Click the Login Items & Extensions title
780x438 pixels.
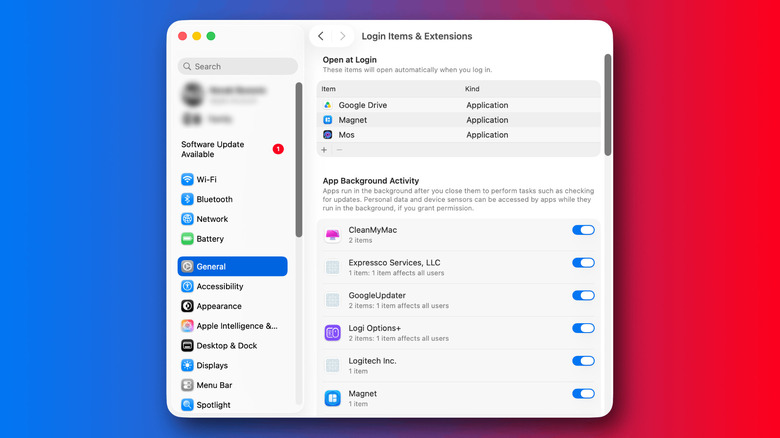point(417,36)
